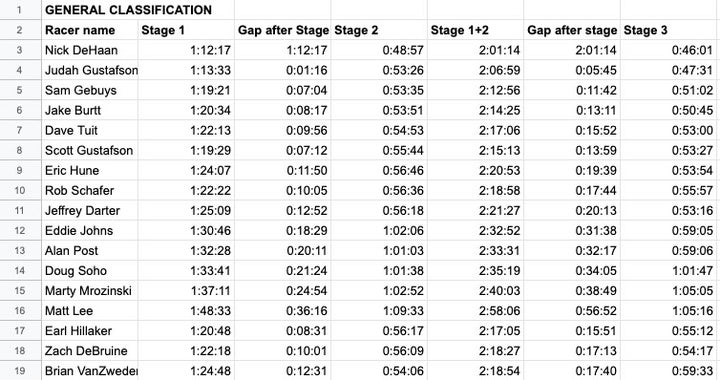This screenshot has width=720, height=380.
Task: Select row 3 via its row number
Action: coord(20,50)
